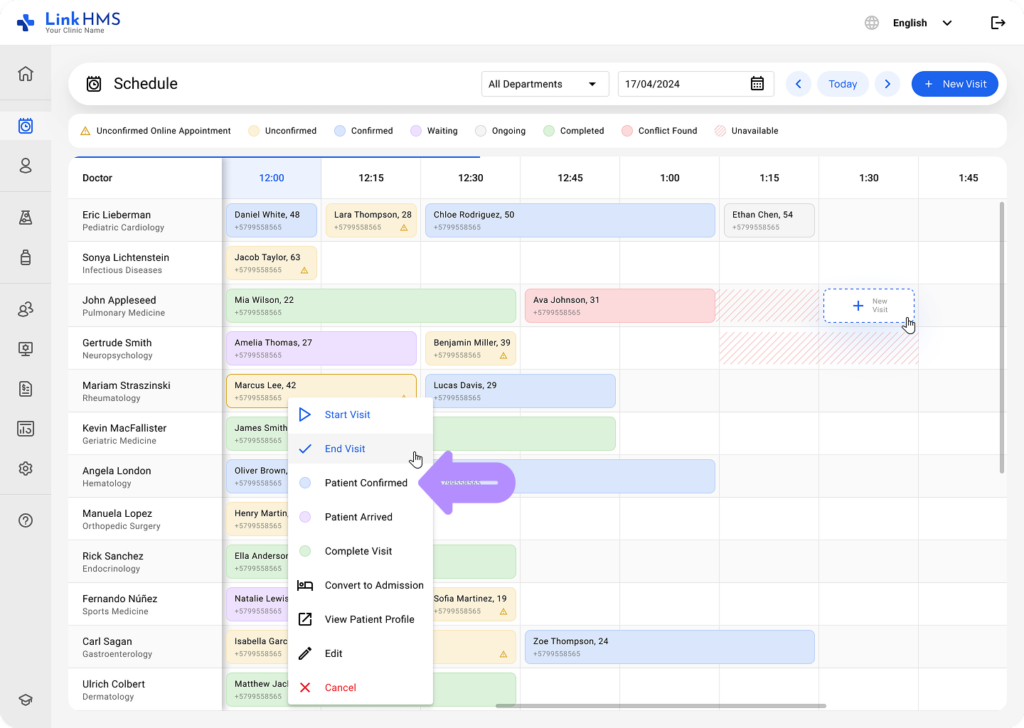Mark Patient Confirmed in the context menu
Screen dimensions: 1024x728
click(360, 483)
